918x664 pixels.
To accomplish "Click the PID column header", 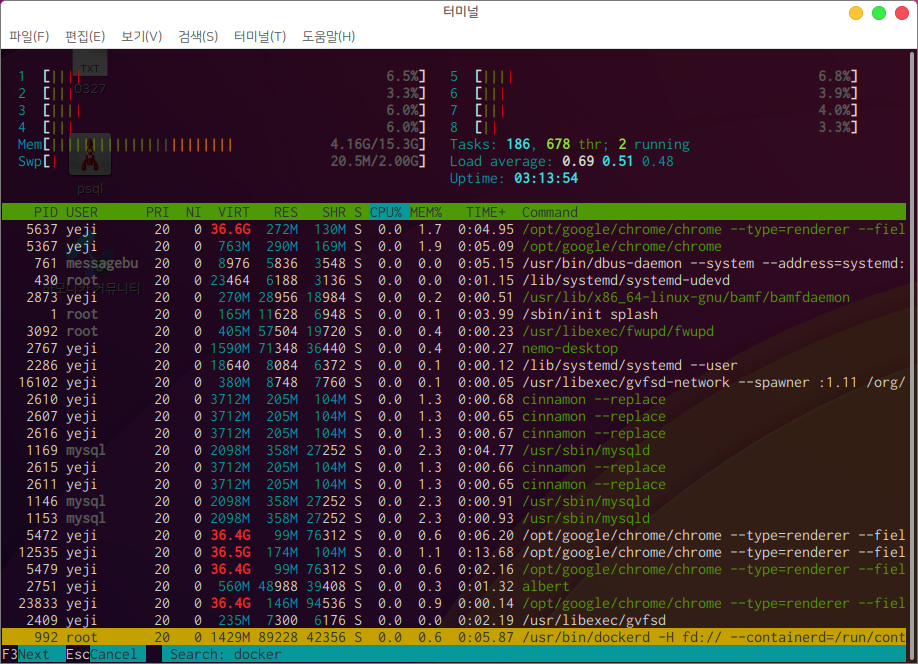I will 45,212.
